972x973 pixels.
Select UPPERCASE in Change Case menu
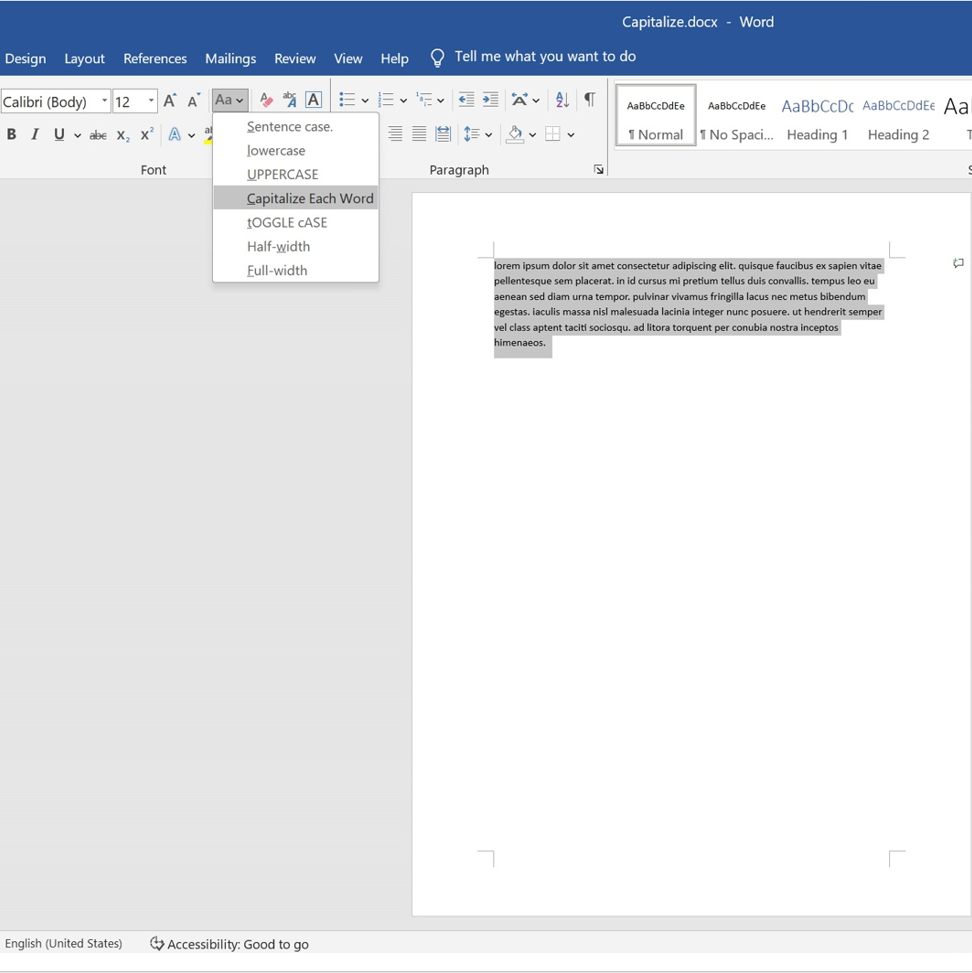pyautogui.click(x=283, y=174)
